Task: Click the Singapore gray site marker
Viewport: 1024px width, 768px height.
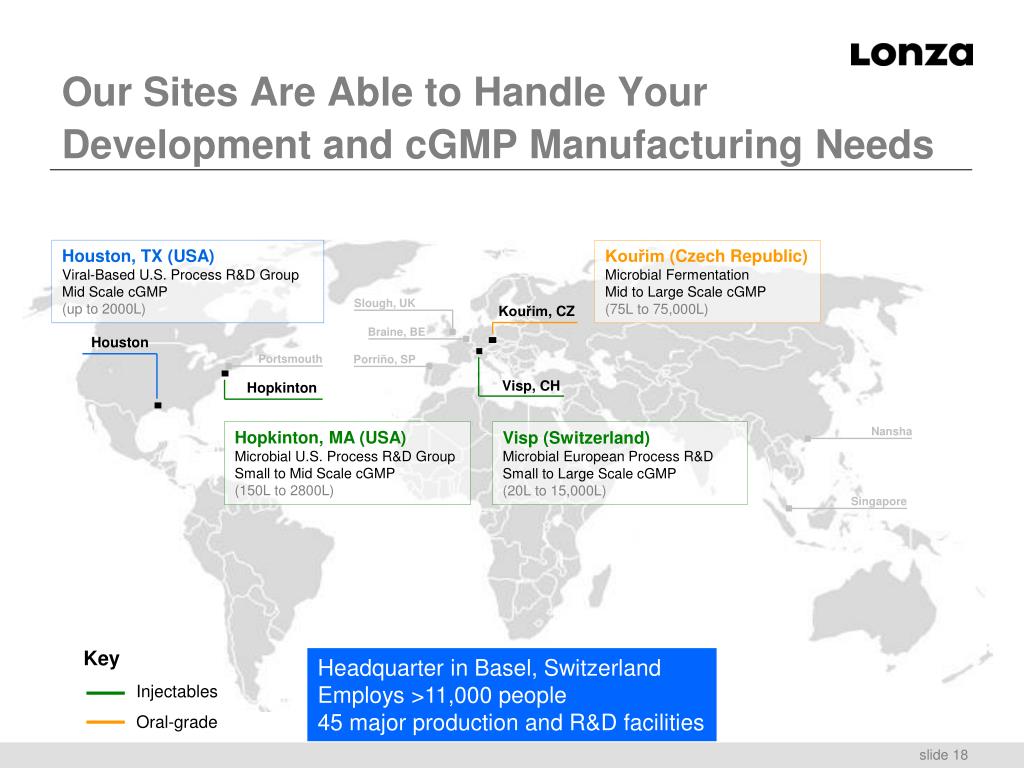Action: point(789,508)
